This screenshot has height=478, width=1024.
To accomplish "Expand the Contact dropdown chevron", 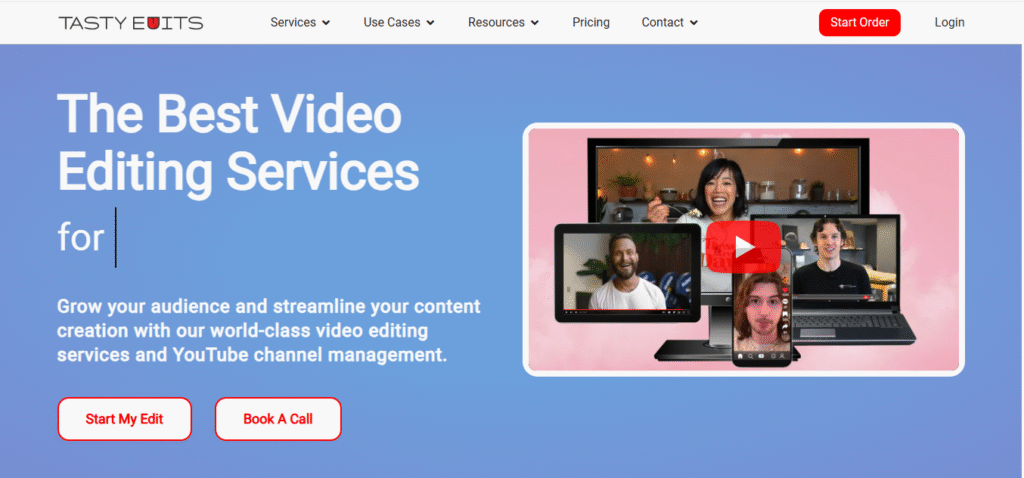I will point(694,23).
